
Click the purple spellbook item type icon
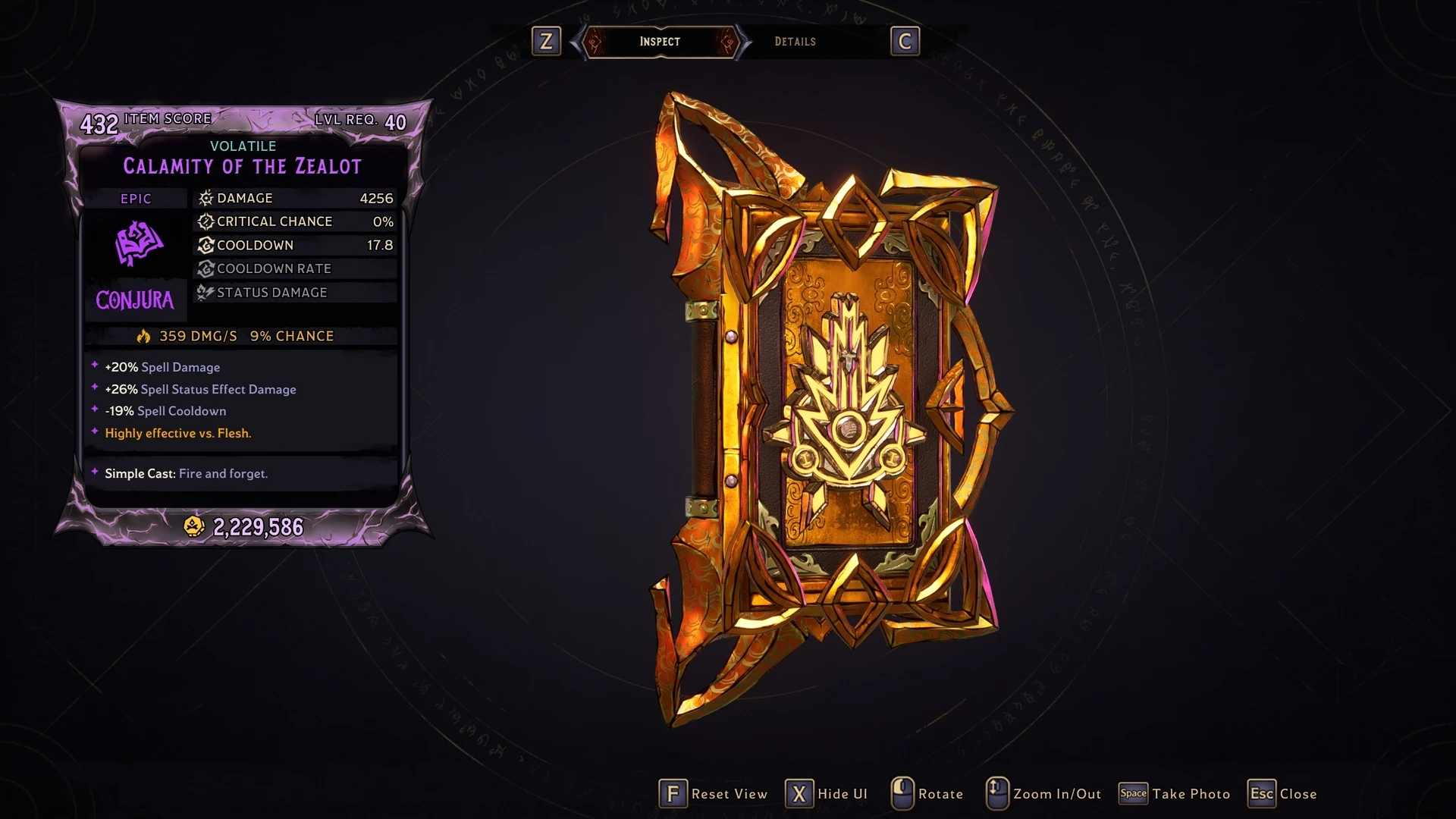(x=138, y=243)
